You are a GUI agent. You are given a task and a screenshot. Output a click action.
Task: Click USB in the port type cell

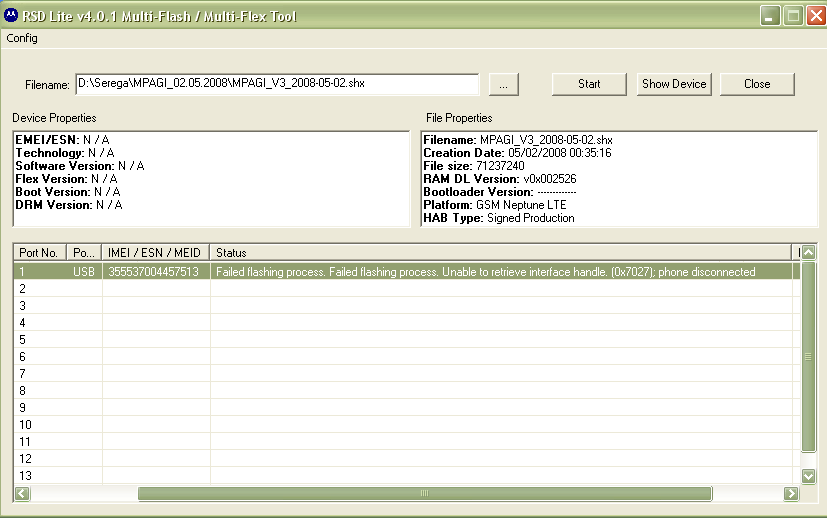(x=84, y=272)
